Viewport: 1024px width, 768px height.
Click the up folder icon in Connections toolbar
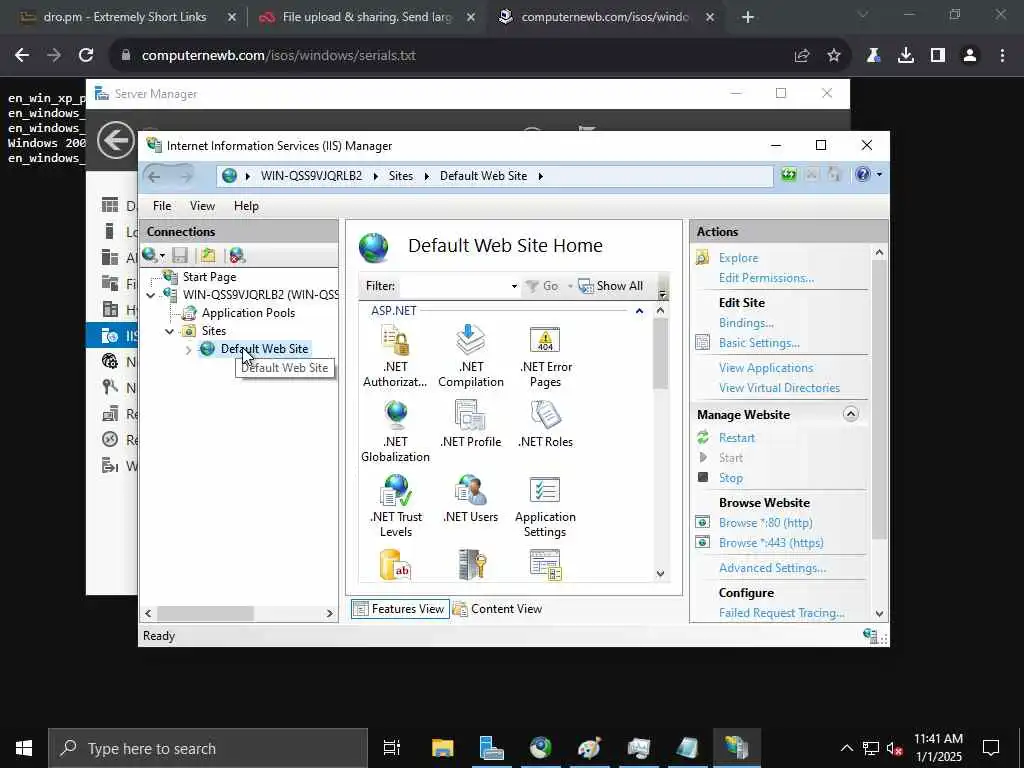(x=208, y=255)
